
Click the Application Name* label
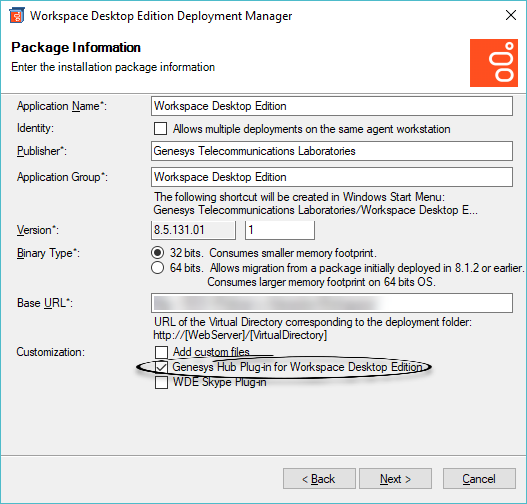coord(62,106)
